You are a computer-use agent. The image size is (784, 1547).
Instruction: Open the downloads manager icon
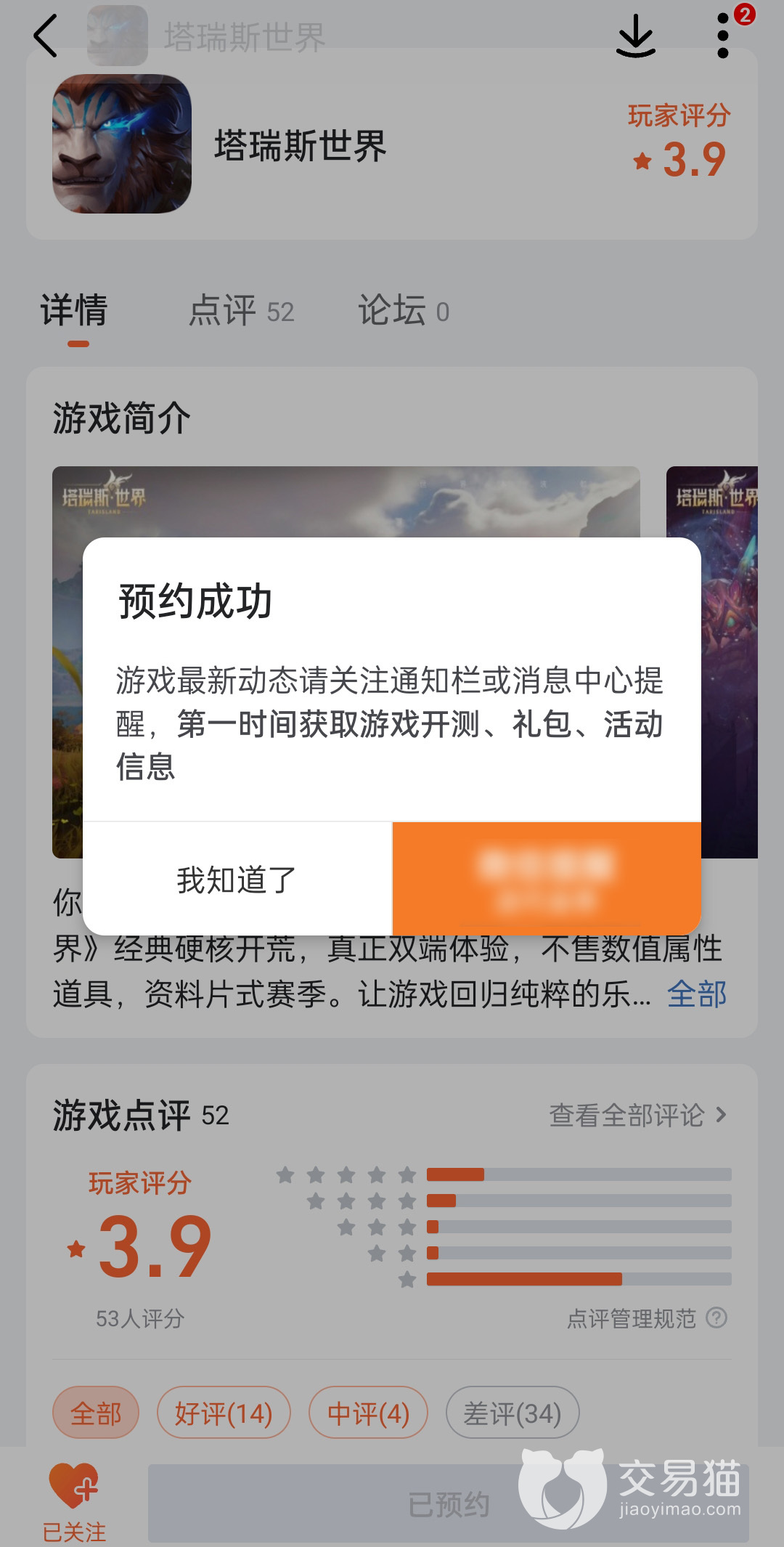[636, 36]
